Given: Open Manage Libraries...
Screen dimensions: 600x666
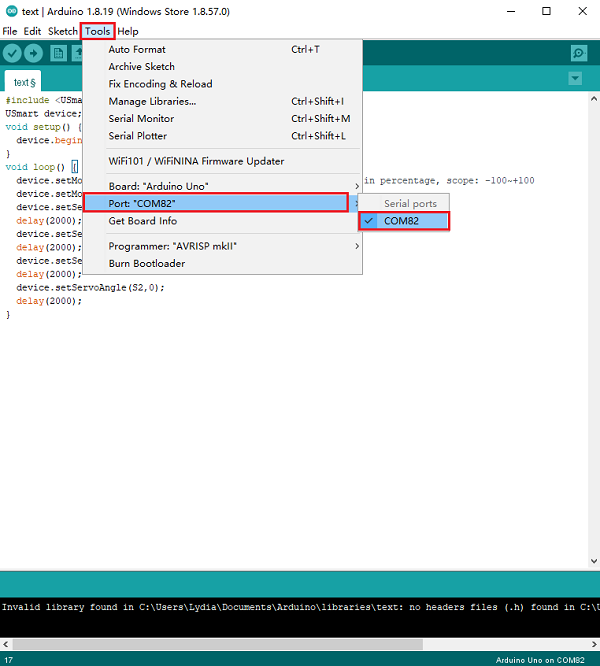Looking at the screenshot, I should pos(223,102).
